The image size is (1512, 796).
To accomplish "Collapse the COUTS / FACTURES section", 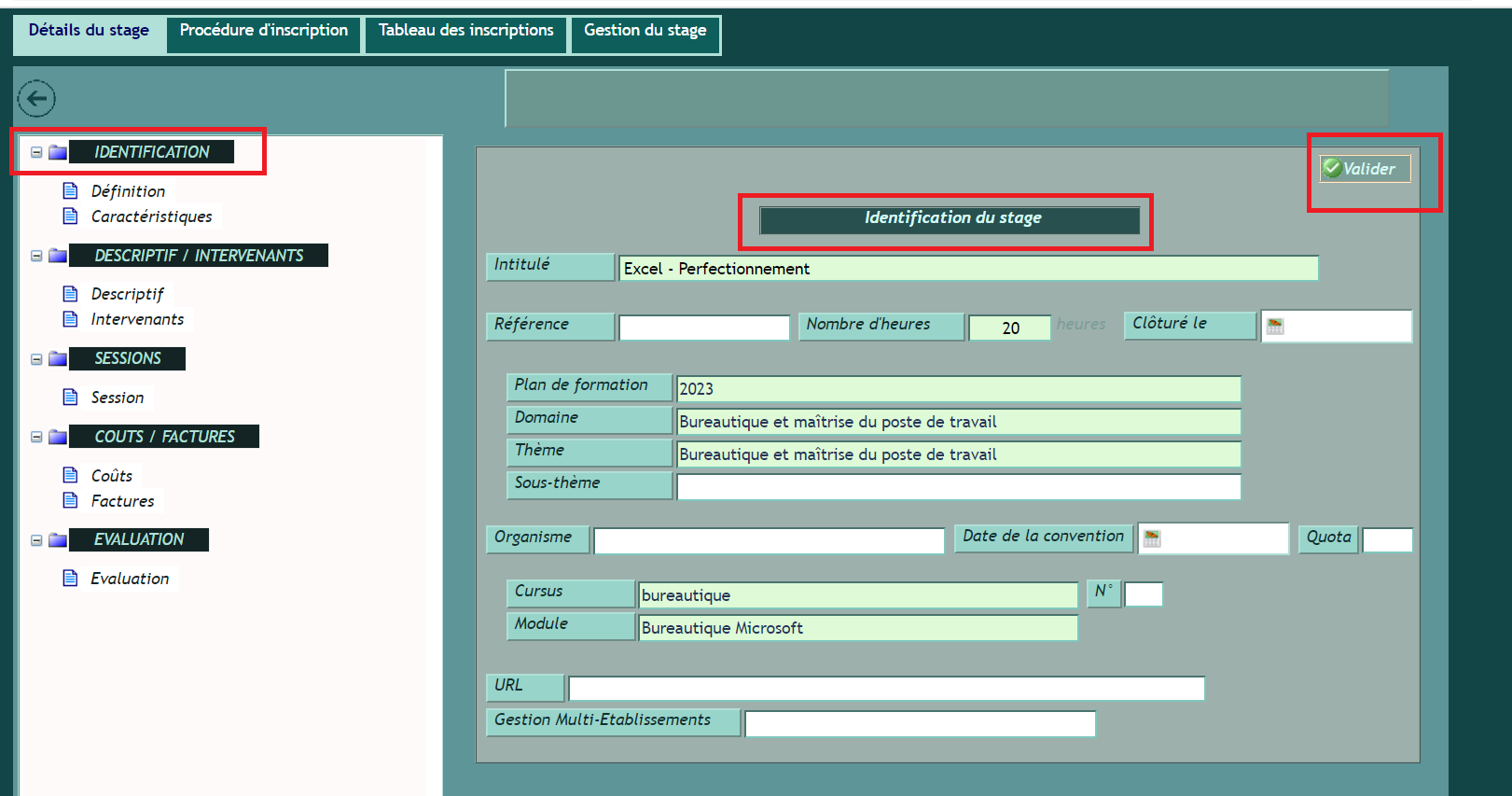I will point(36,437).
